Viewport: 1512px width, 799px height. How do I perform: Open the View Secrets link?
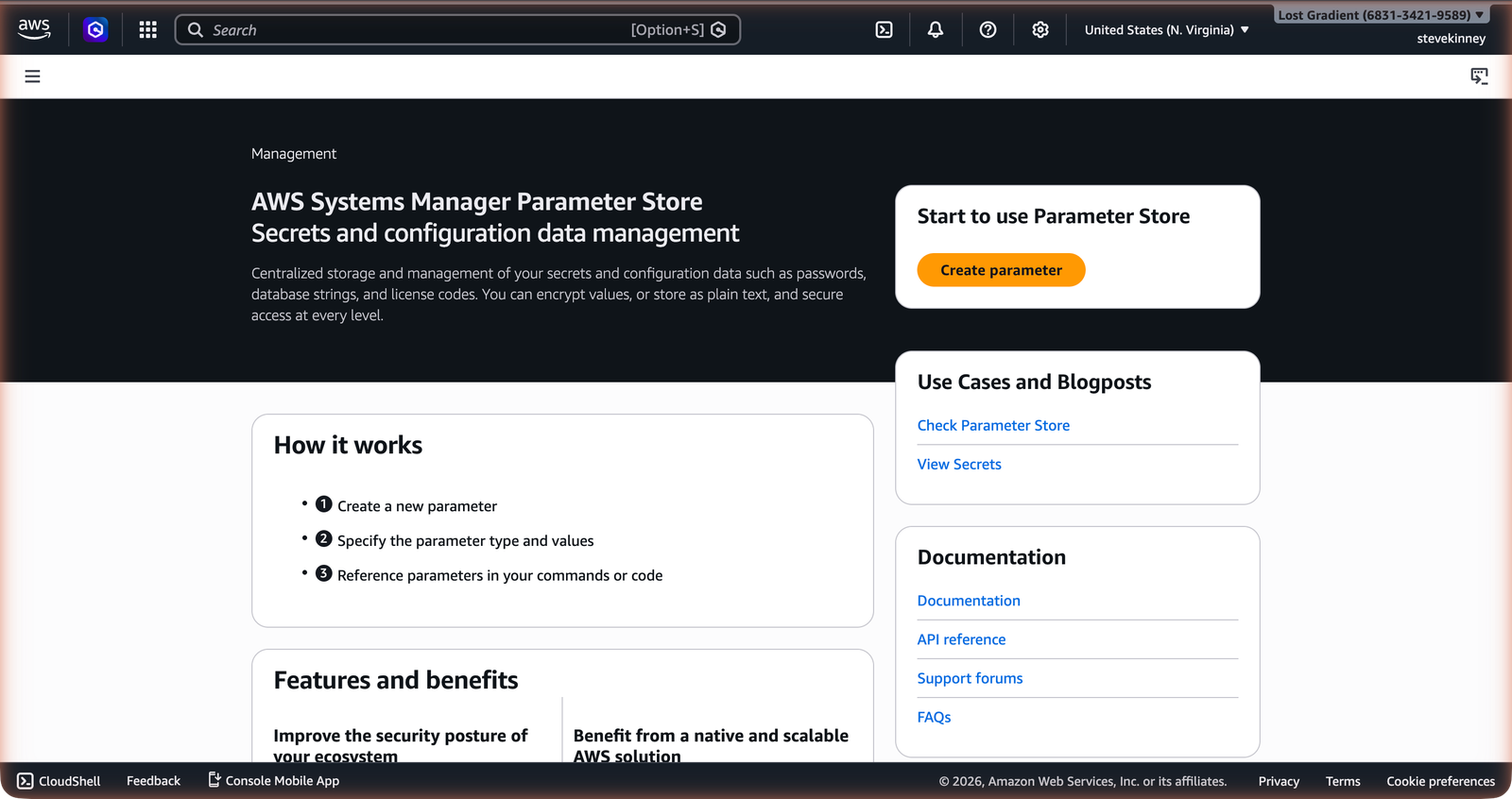(959, 465)
